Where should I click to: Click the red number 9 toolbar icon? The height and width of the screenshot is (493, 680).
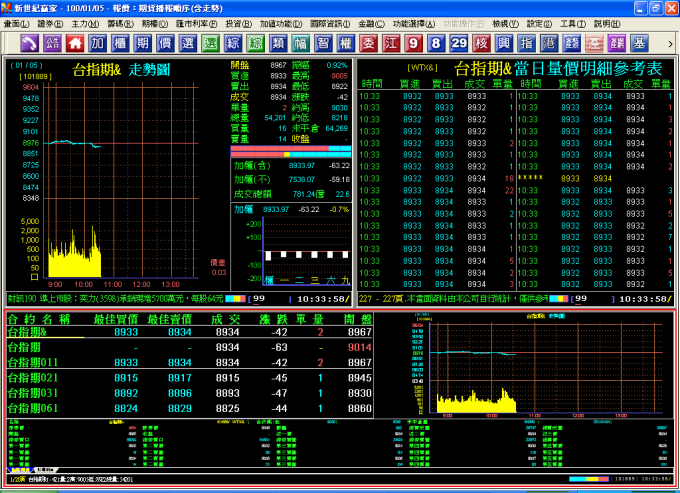coord(413,43)
